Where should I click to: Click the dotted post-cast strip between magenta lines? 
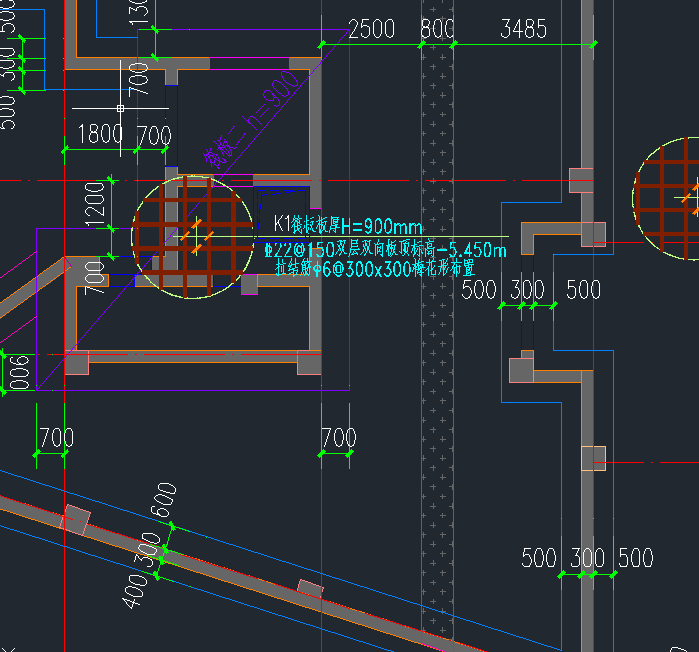(437, 325)
